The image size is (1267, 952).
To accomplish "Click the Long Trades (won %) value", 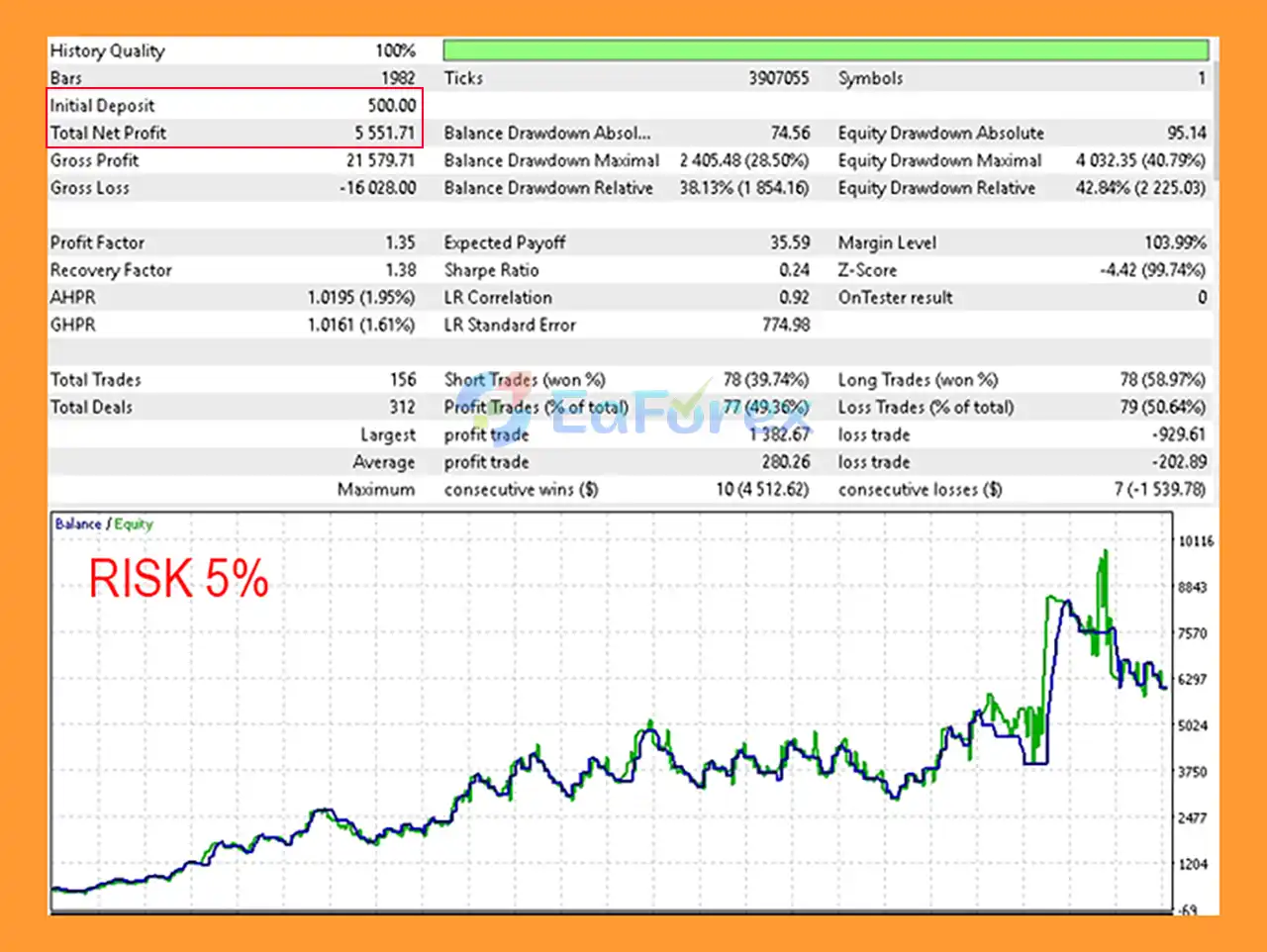I will click(1162, 380).
